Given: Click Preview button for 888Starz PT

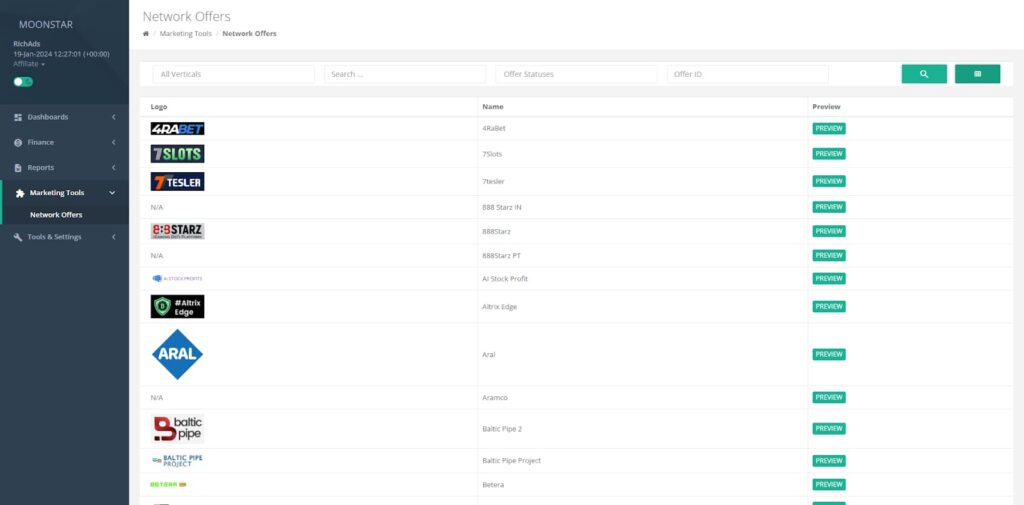Looking at the screenshot, I should tap(829, 255).
